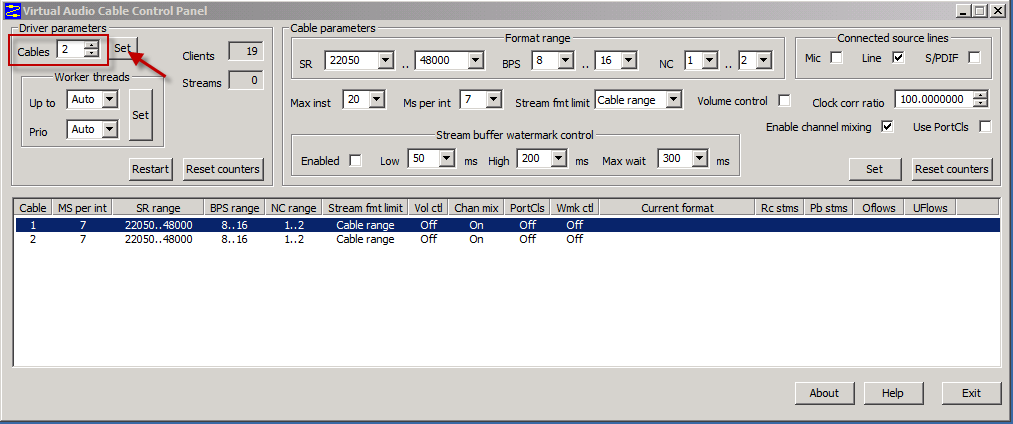Click the Streams count value 0
The height and width of the screenshot is (424, 1013).
pyautogui.click(x=246, y=81)
